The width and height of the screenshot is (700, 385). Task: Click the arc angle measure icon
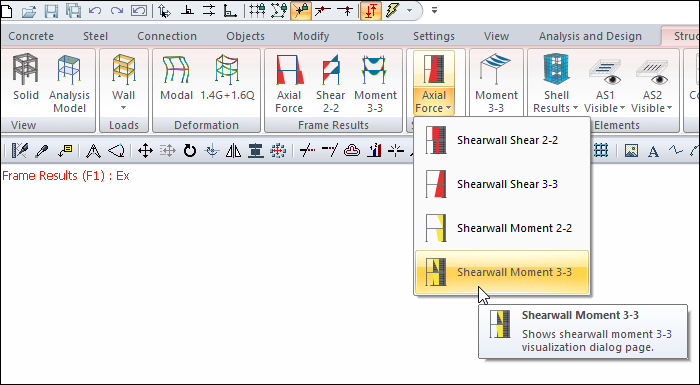(x=117, y=151)
